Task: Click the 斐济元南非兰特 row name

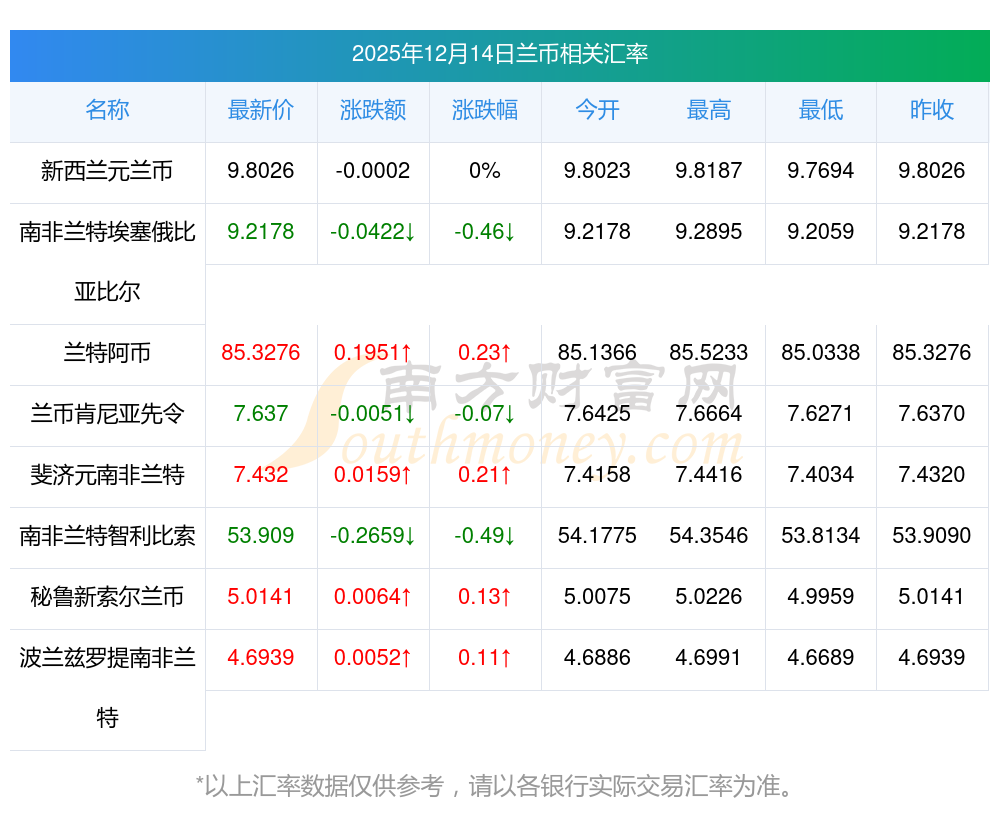Action: tap(107, 475)
